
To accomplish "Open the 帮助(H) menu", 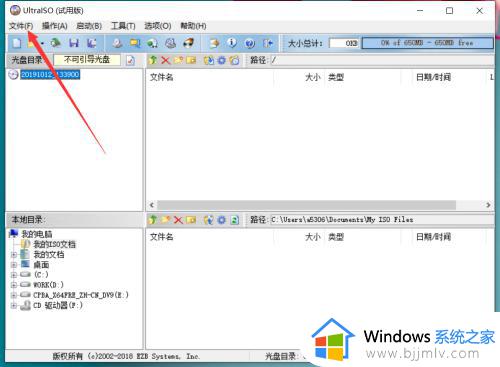I will [193, 26].
